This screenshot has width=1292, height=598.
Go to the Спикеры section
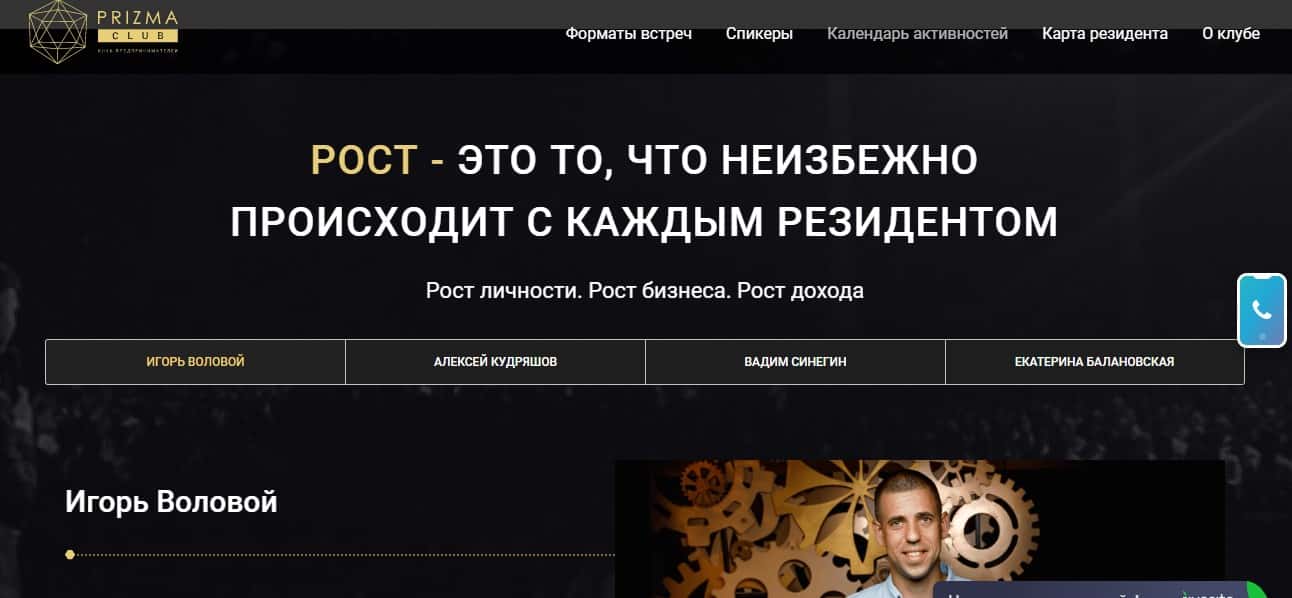coord(759,33)
